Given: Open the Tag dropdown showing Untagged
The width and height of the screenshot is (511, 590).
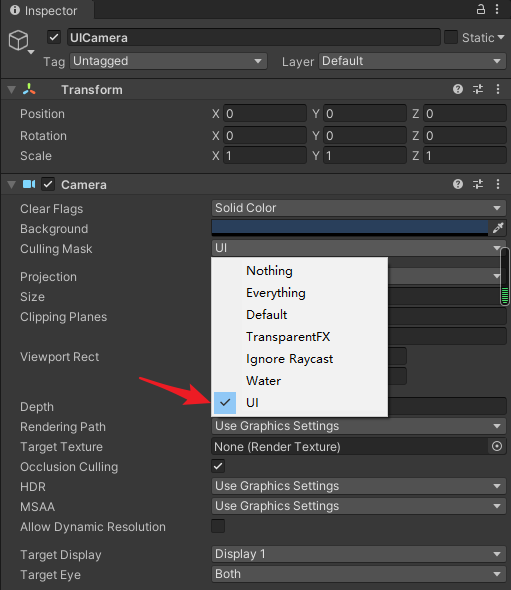Looking at the screenshot, I should pyautogui.click(x=169, y=61).
